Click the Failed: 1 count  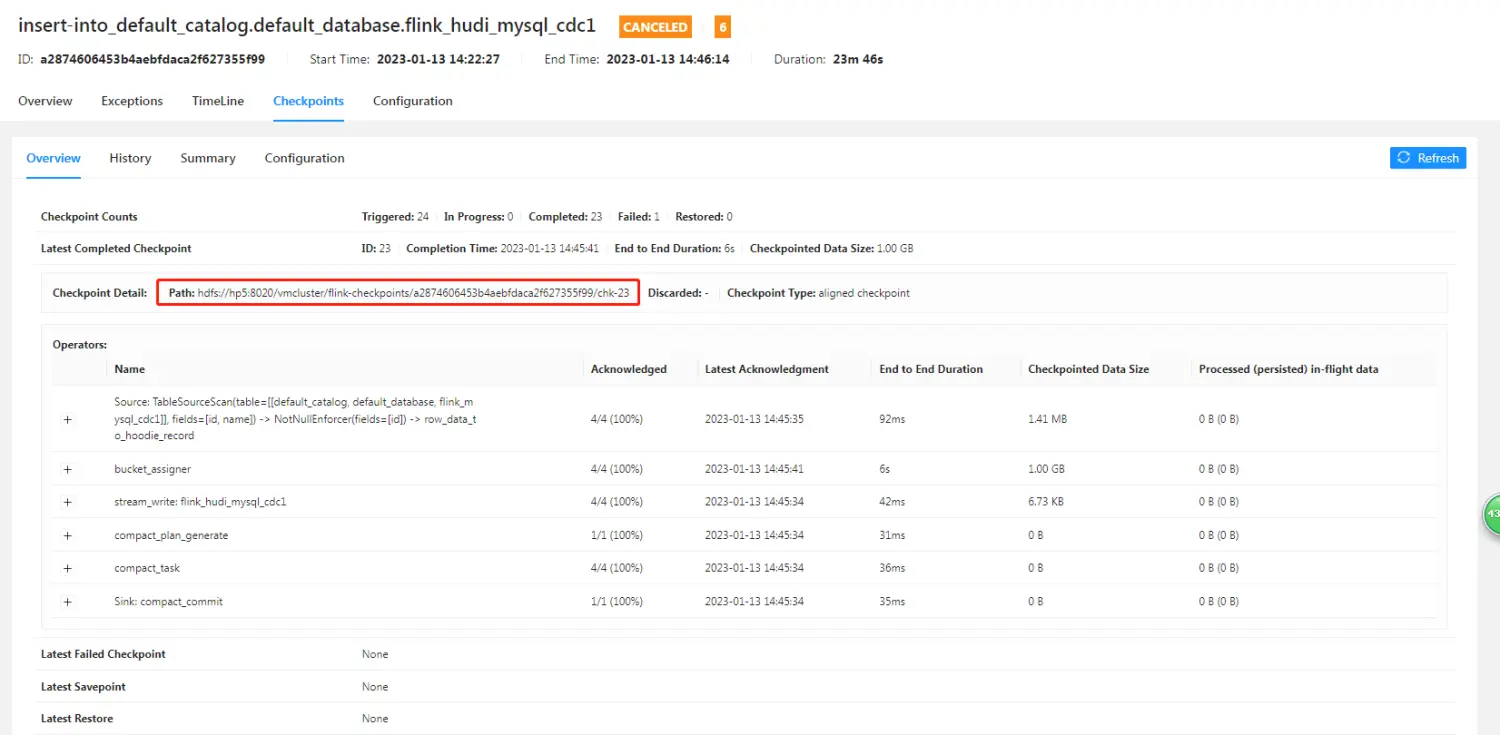639,217
